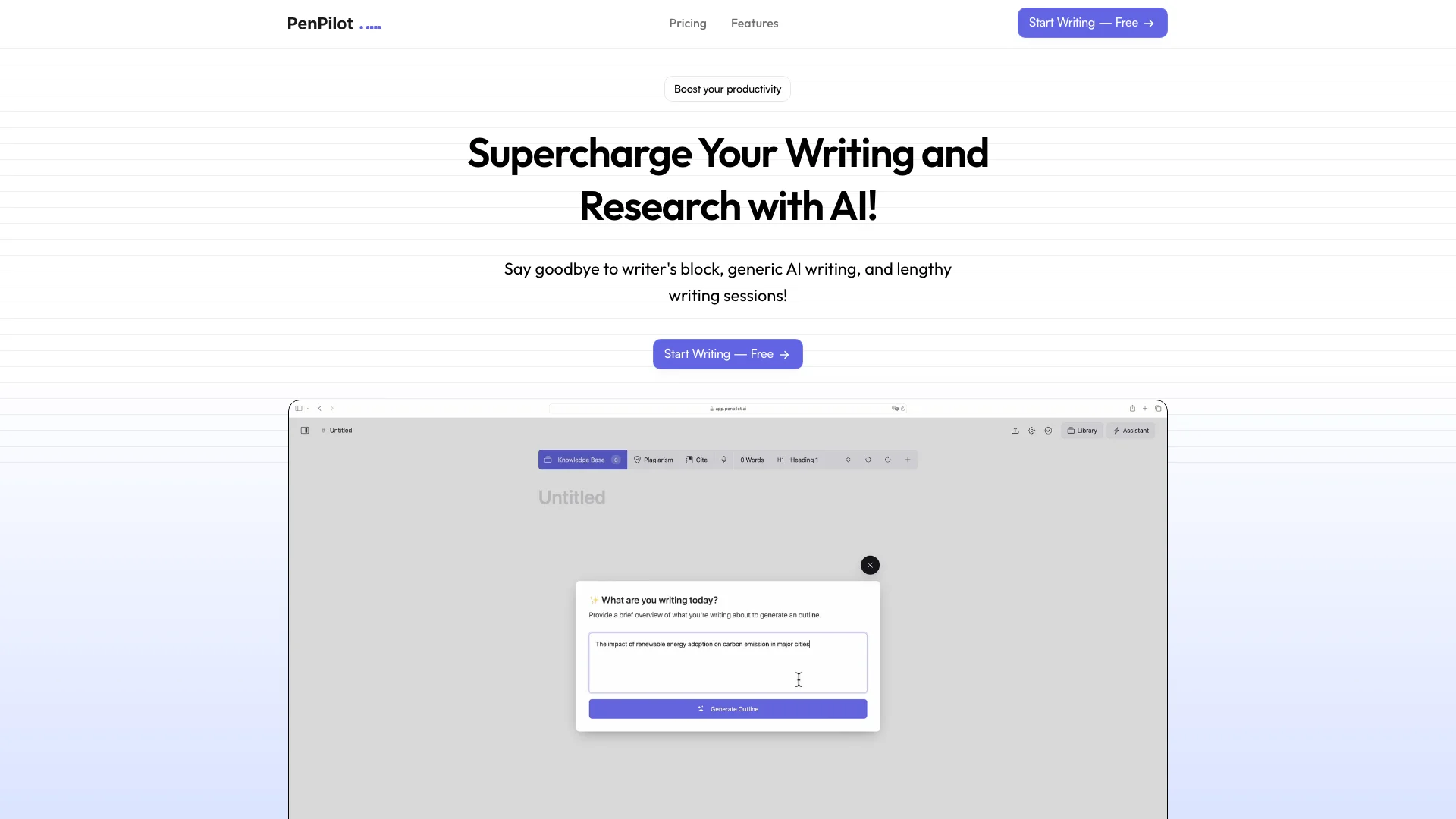
Task: Click Start Writing Free button
Action: [x=1092, y=22]
